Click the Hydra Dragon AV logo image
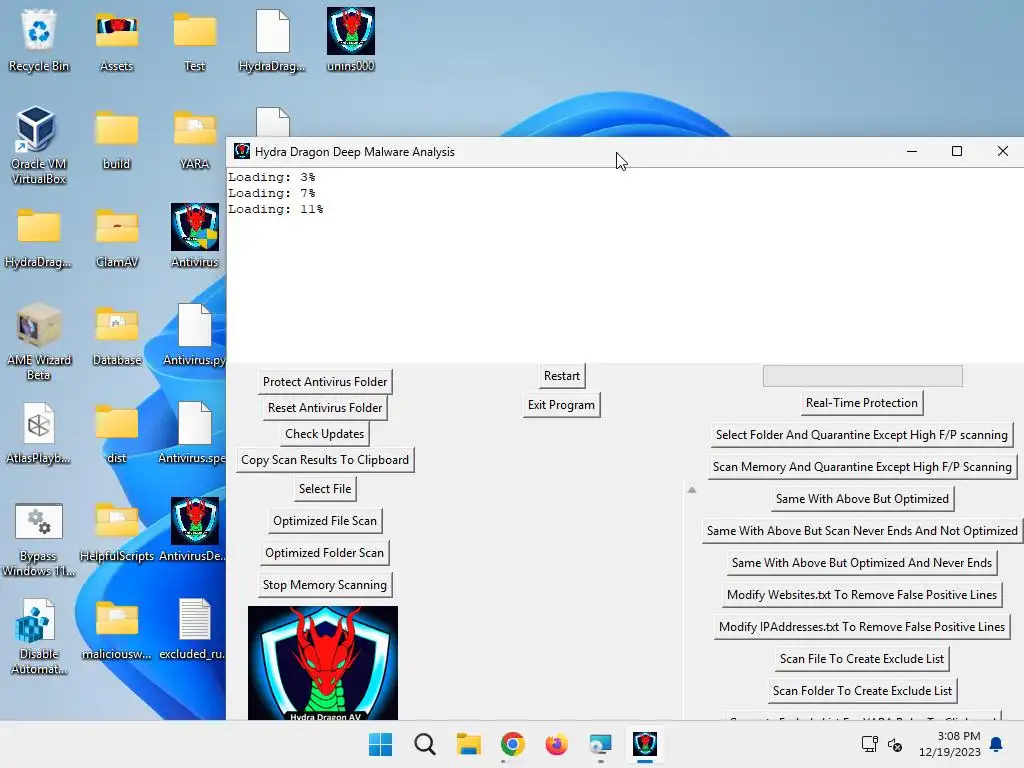Image resolution: width=1024 pixels, height=768 pixels. tap(323, 663)
